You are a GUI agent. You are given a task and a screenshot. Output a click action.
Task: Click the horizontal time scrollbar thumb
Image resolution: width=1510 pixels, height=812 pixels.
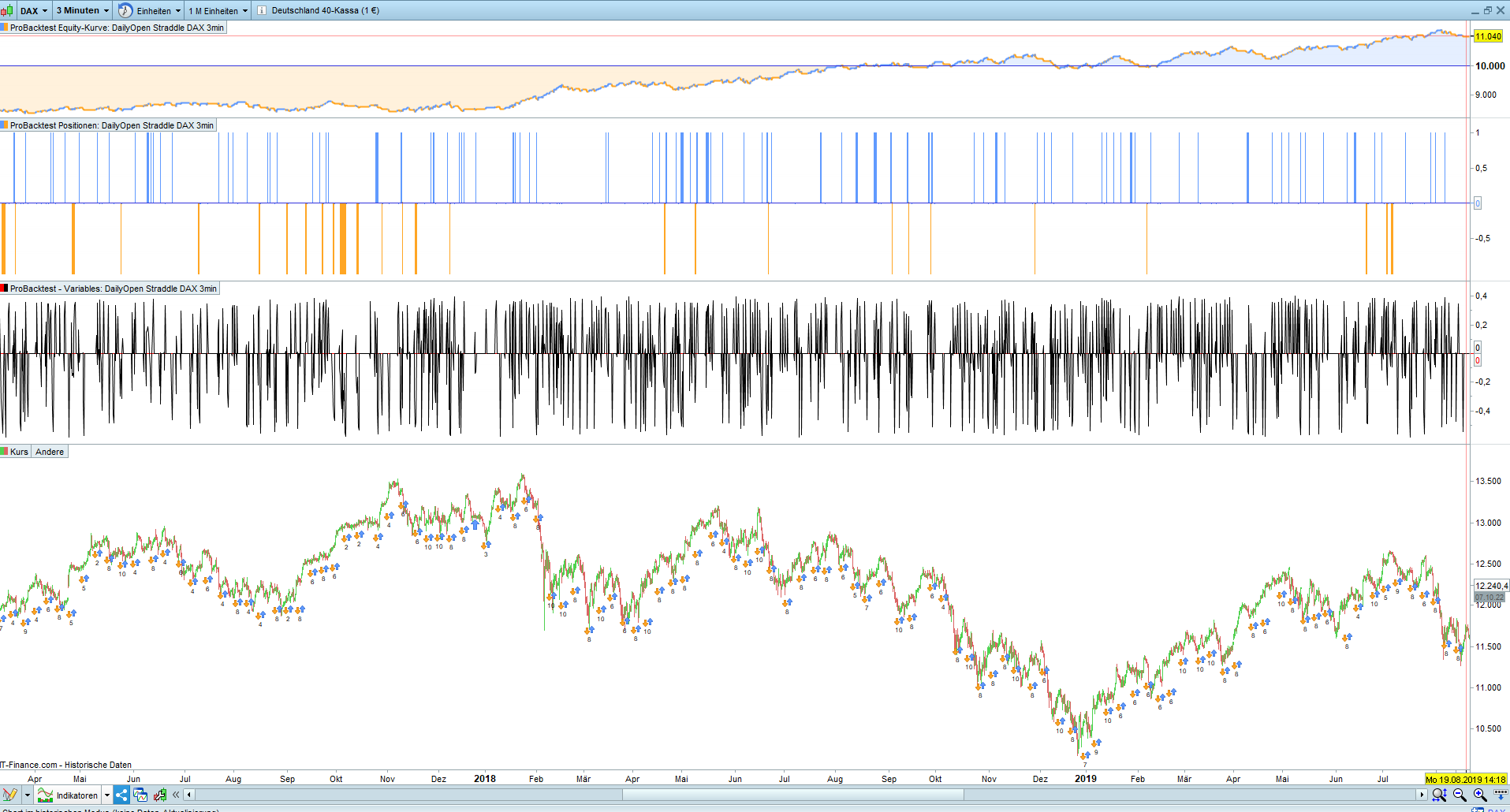pyautogui.click(x=792, y=795)
